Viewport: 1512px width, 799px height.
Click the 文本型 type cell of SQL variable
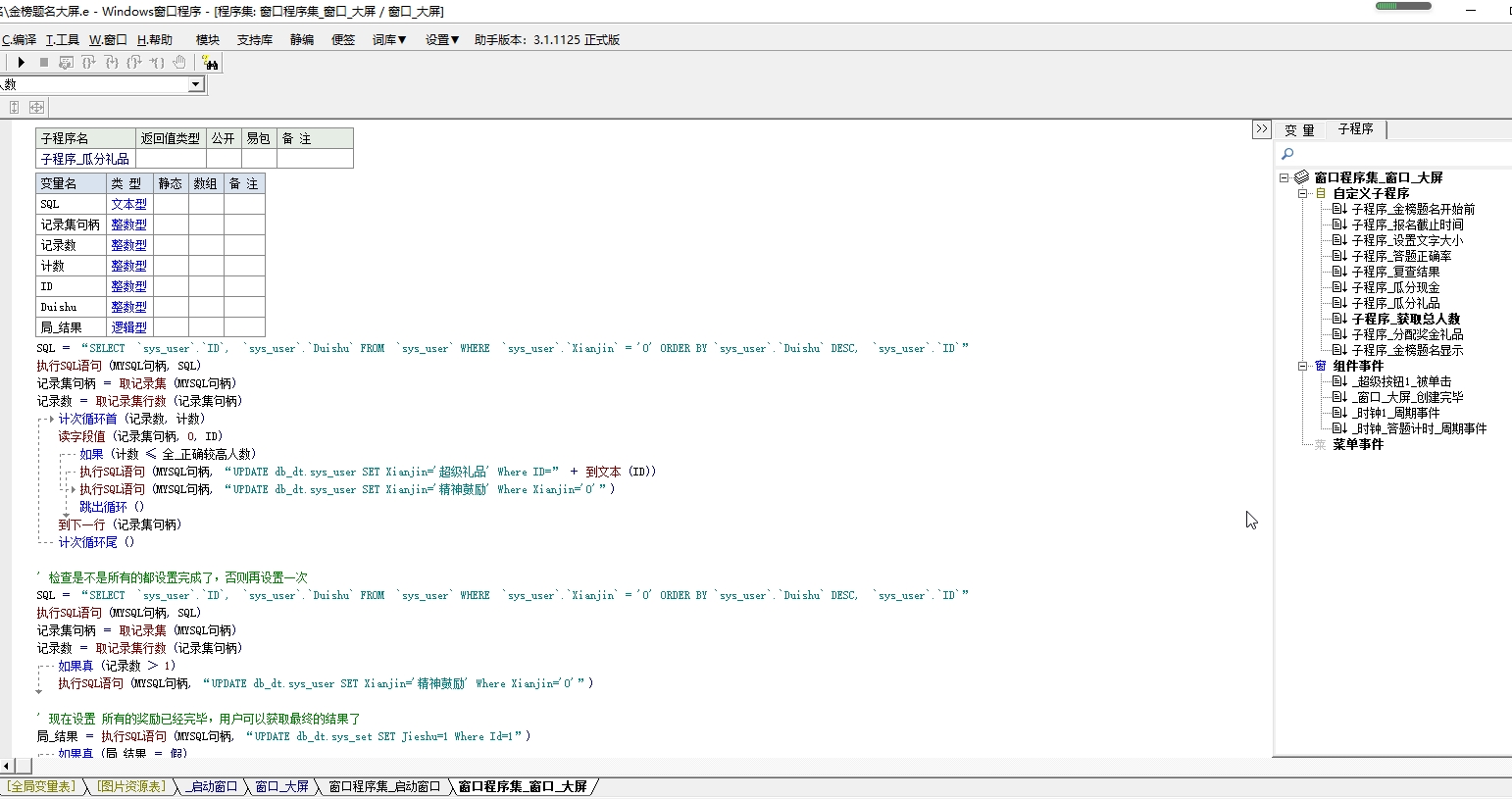tap(129, 204)
